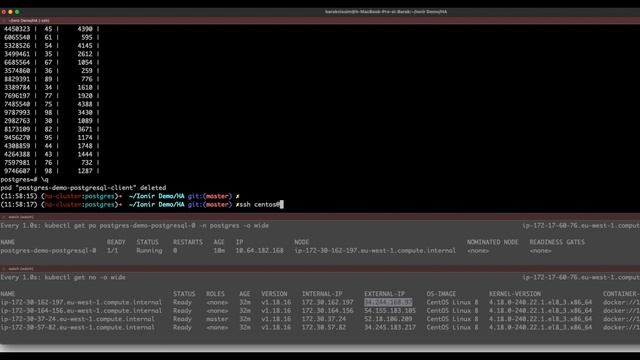Viewport: 640px width, 360px height.
Task: Click the 'Every 1.0s: kubectl get po' command header
Action: (x=135, y=226)
